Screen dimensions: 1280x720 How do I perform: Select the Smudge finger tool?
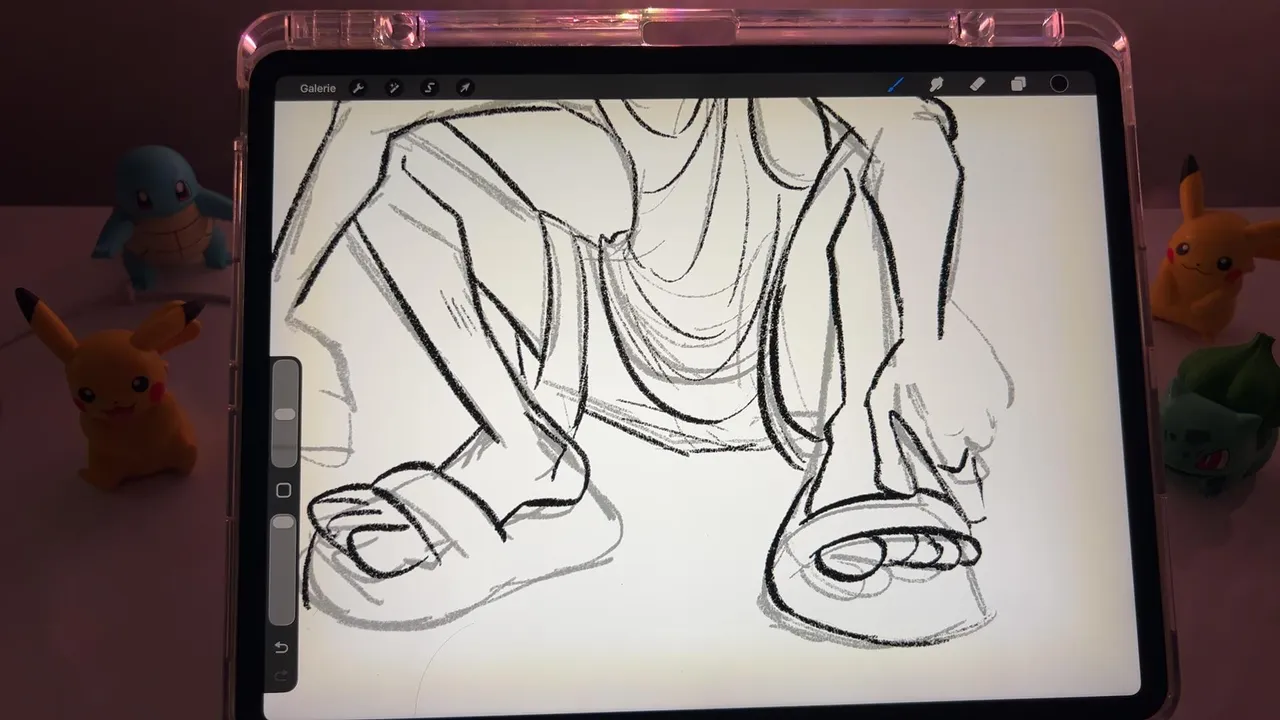936,85
